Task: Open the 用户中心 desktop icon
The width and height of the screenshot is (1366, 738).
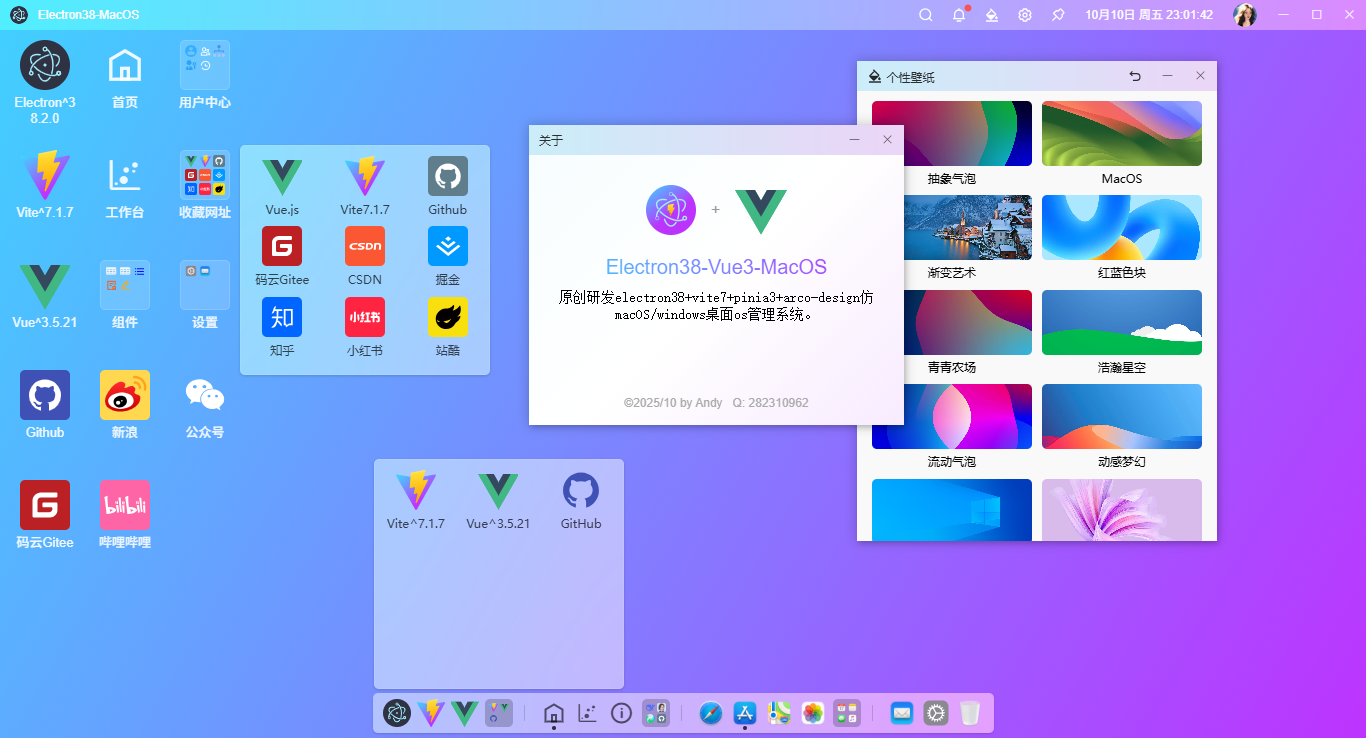Action: [204, 65]
